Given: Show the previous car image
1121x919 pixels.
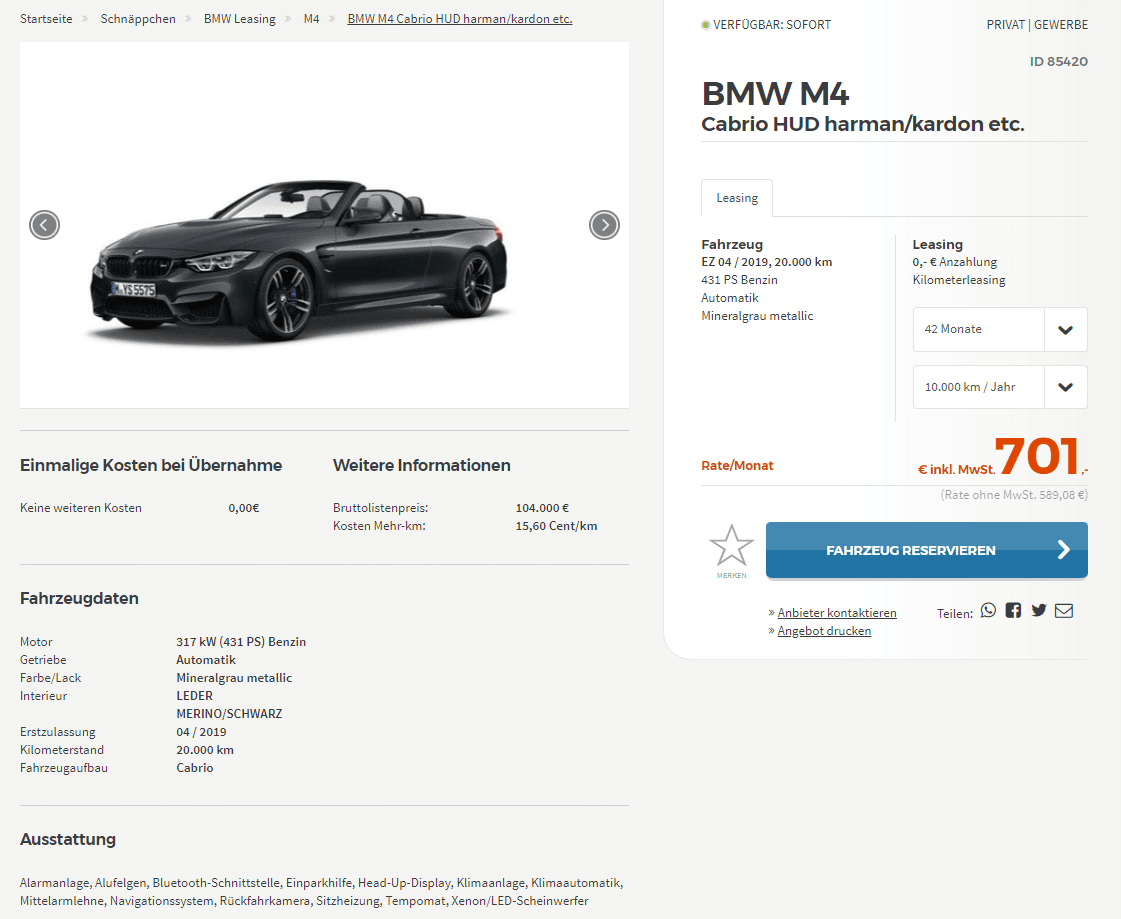Looking at the screenshot, I should (x=44, y=225).
